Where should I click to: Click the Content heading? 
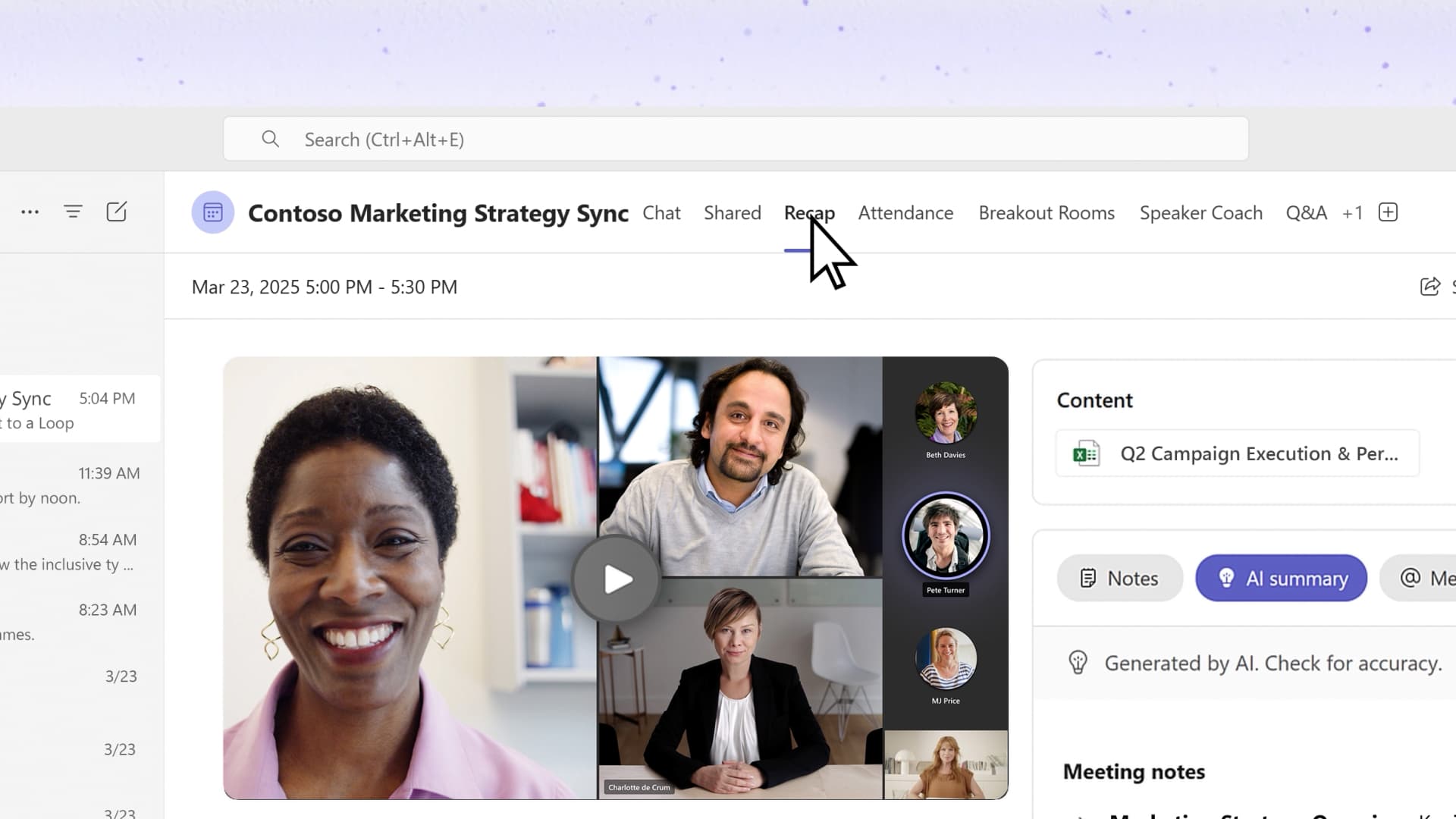coord(1094,400)
